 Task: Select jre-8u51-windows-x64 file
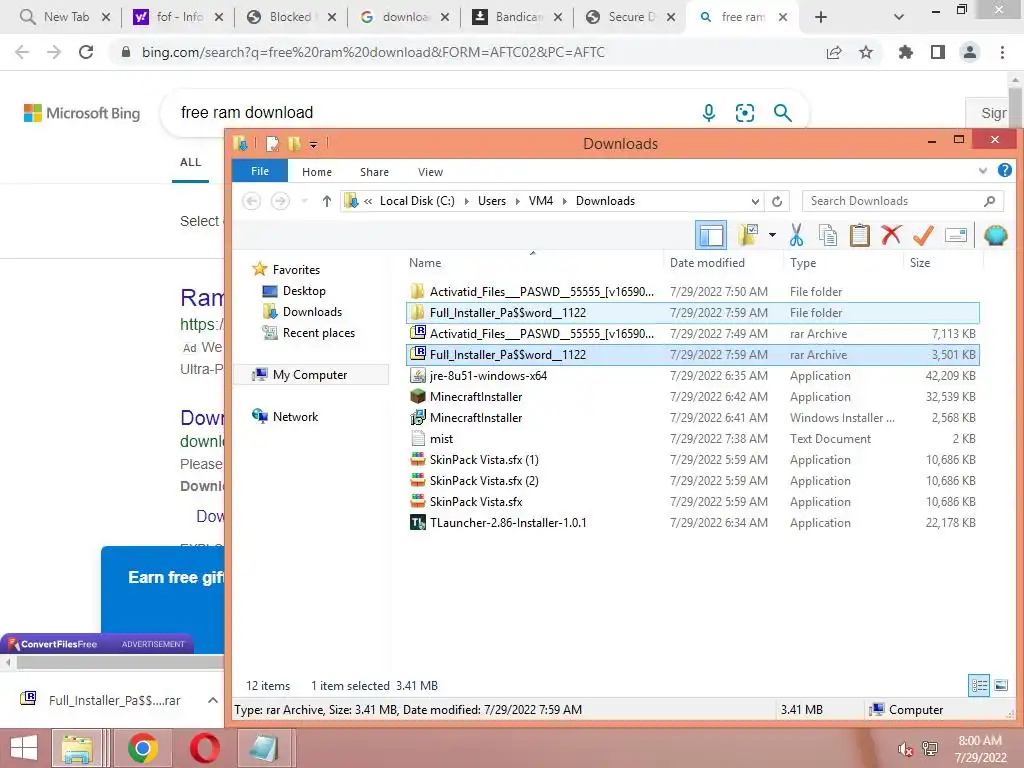[692, 376]
